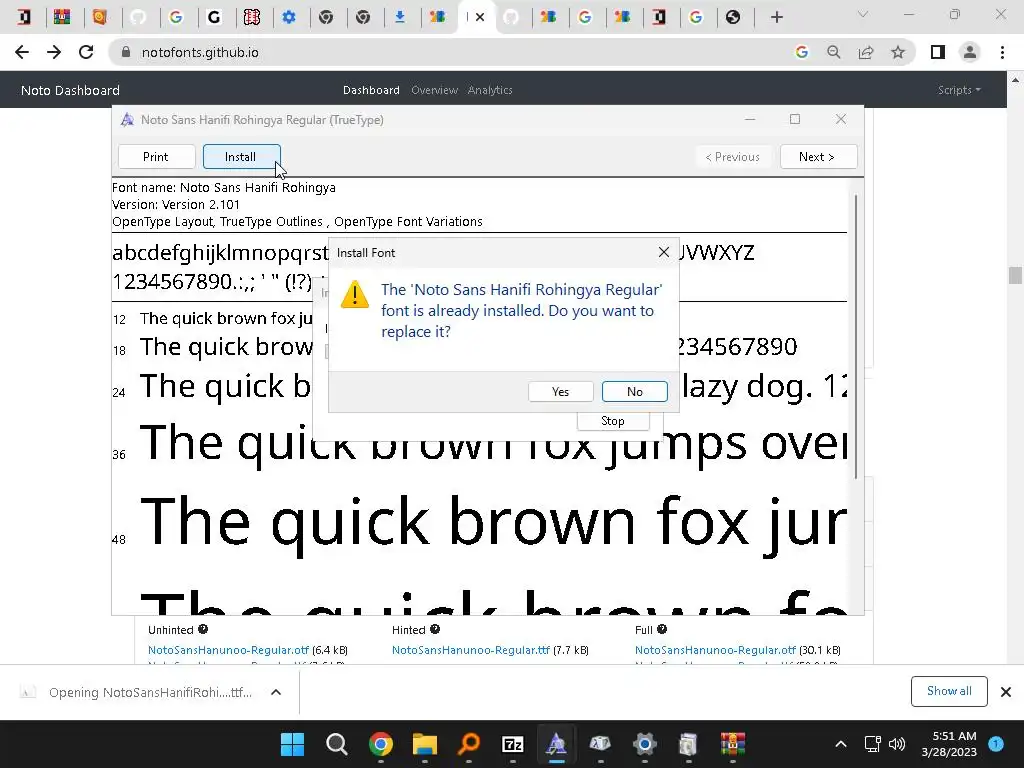
Task: Open the Dashboard nav item
Action: point(371,90)
